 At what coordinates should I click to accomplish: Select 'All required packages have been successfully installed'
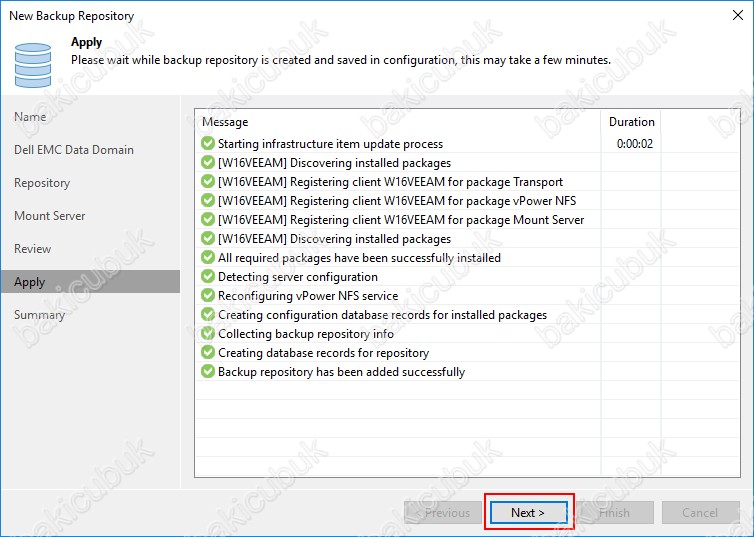(x=359, y=258)
